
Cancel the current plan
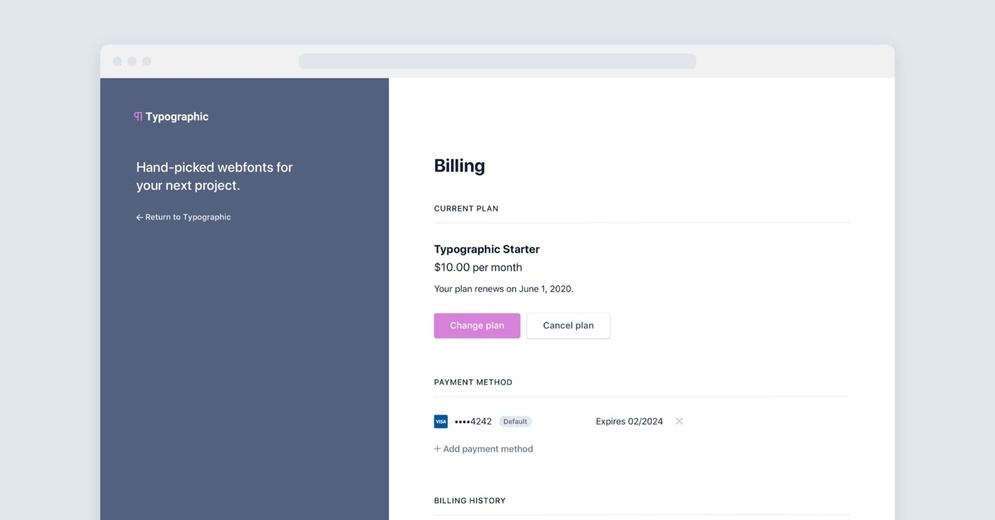click(568, 325)
